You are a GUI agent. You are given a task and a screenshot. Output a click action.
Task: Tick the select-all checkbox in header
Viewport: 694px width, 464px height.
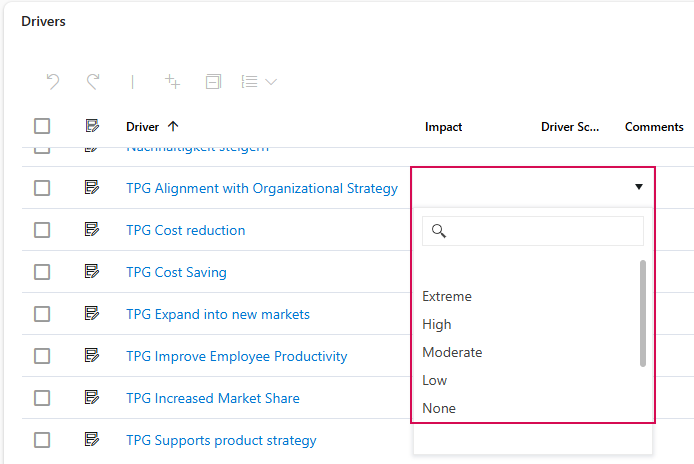42,126
